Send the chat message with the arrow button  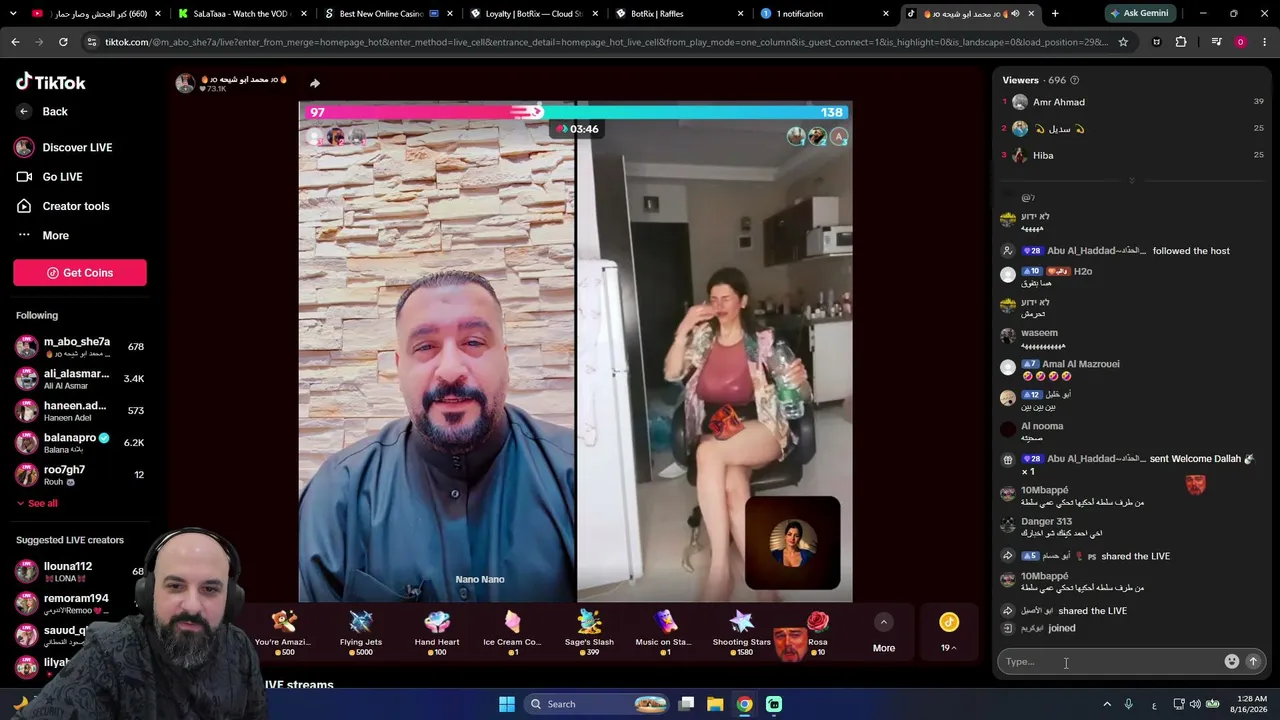pyautogui.click(x=1253, y=661)
